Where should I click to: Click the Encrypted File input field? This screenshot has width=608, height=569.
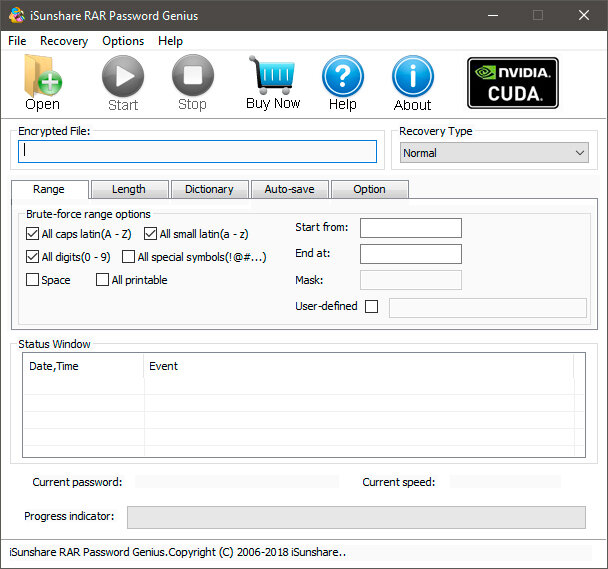[x=197, y=152]
